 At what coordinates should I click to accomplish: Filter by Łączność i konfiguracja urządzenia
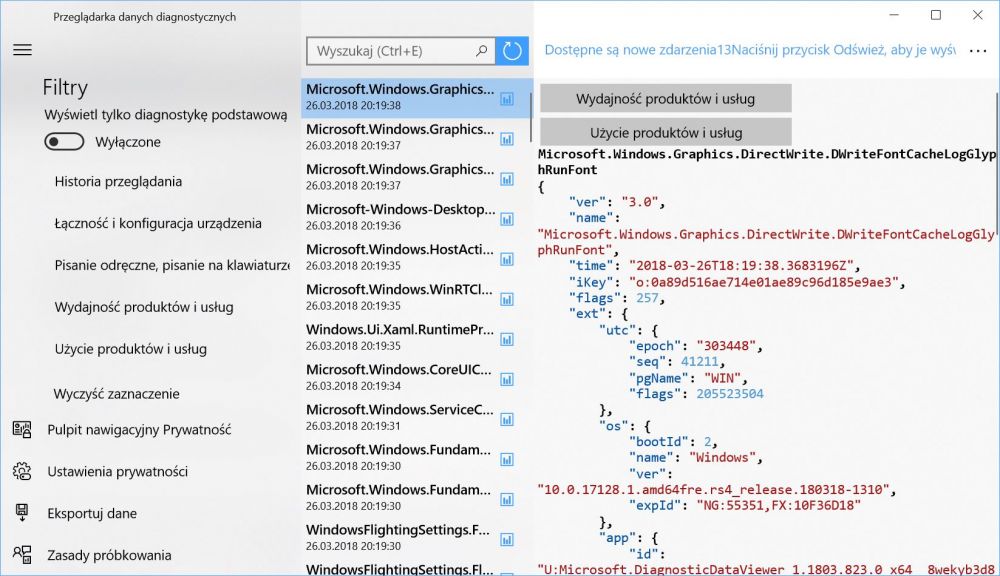pyautogui.click(x=158, y=223)
